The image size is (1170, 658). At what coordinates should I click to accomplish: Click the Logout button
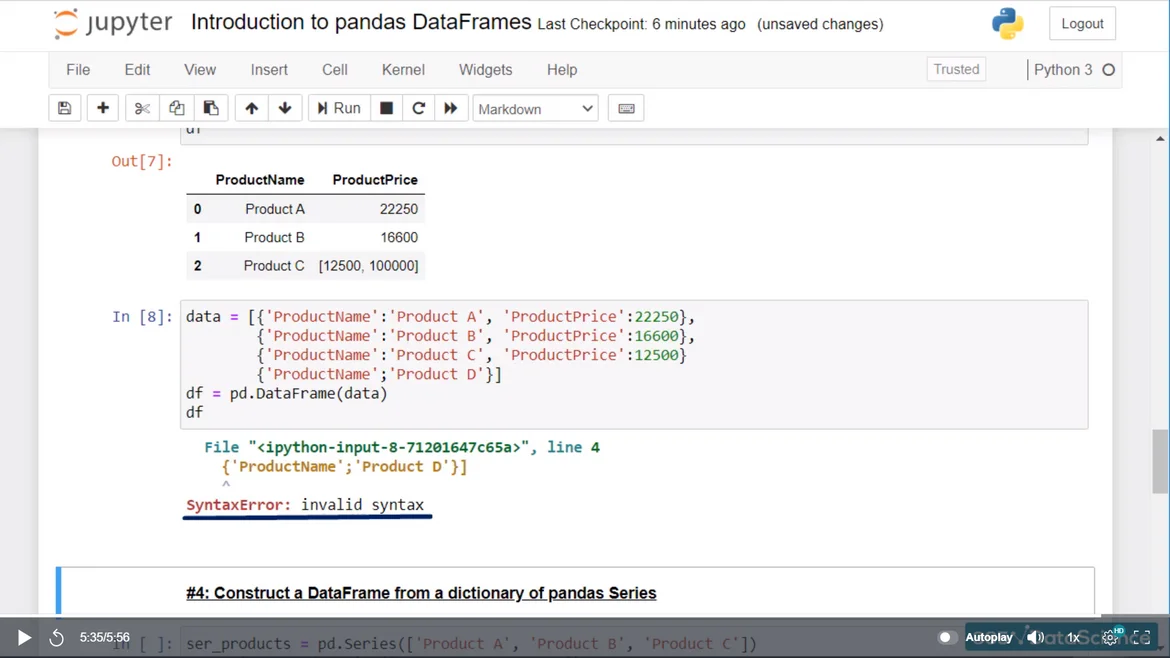pyautogui.click(x=1082, y=24)
